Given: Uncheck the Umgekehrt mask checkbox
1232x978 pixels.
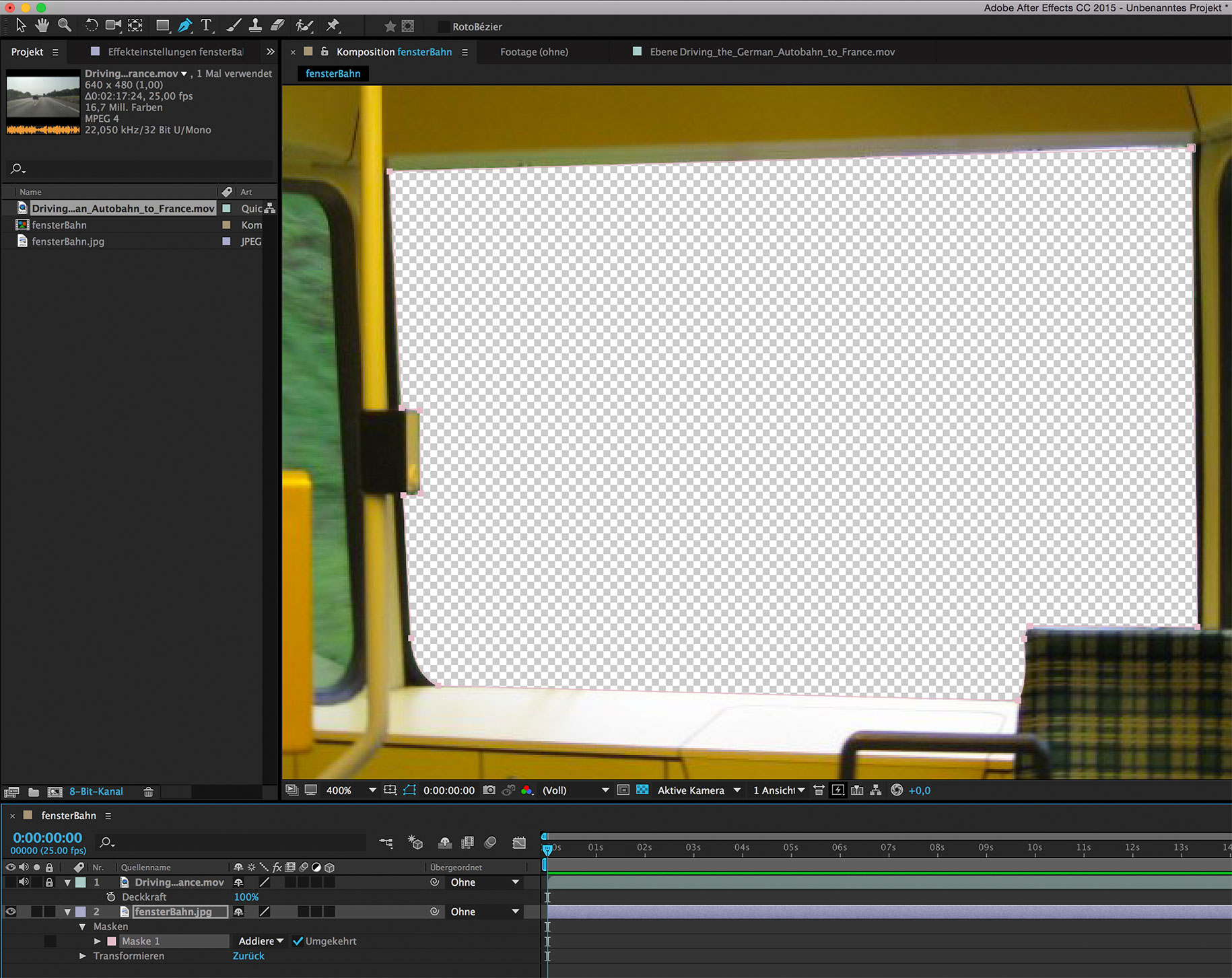Looking at the screenshot, I should [x=298, y=941].
